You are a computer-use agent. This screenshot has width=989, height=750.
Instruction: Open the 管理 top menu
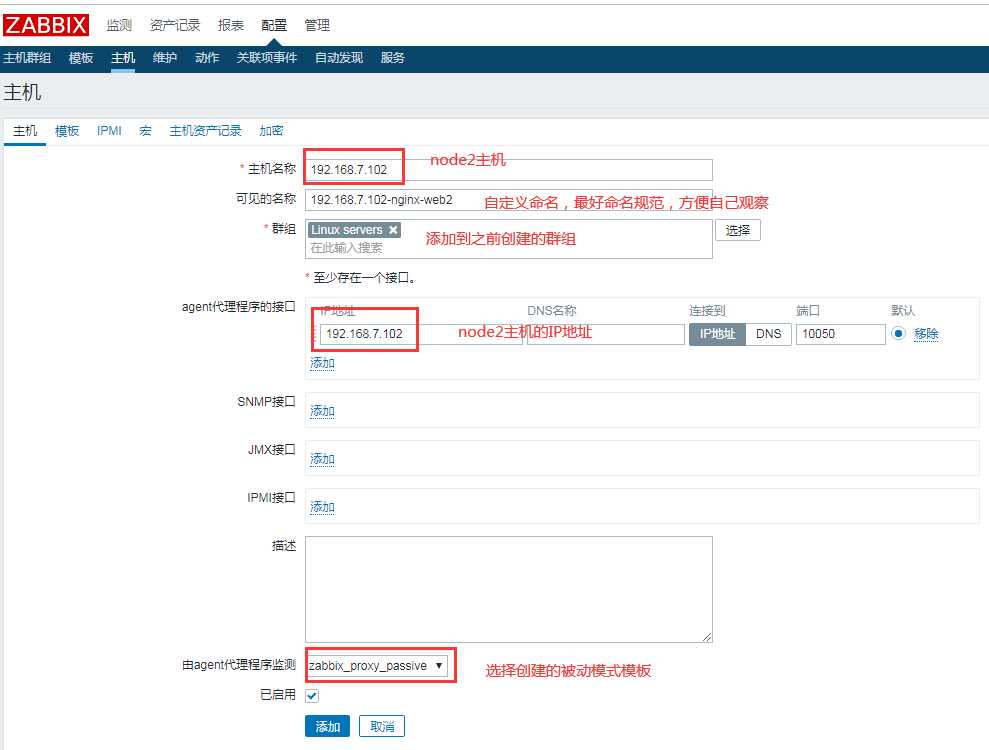pyautogui.click(x=317, y=25)
